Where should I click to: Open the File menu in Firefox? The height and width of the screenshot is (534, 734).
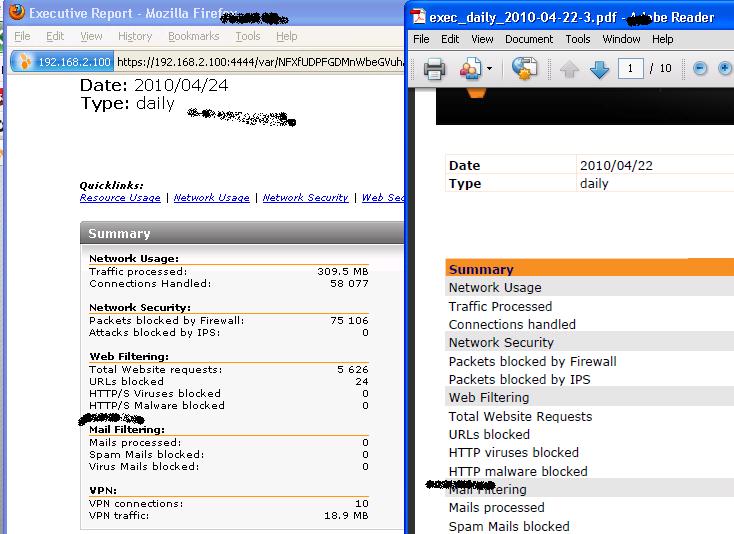(22, 36)
